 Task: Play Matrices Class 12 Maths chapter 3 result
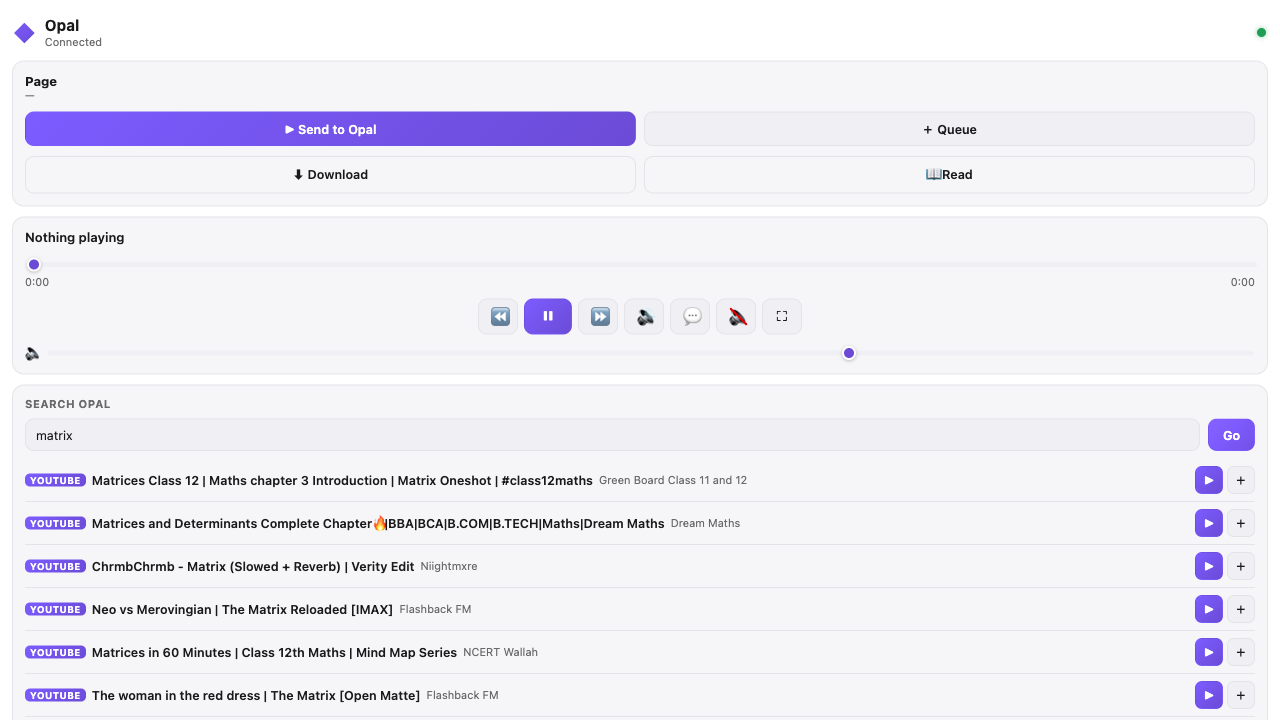(1209, 480)
